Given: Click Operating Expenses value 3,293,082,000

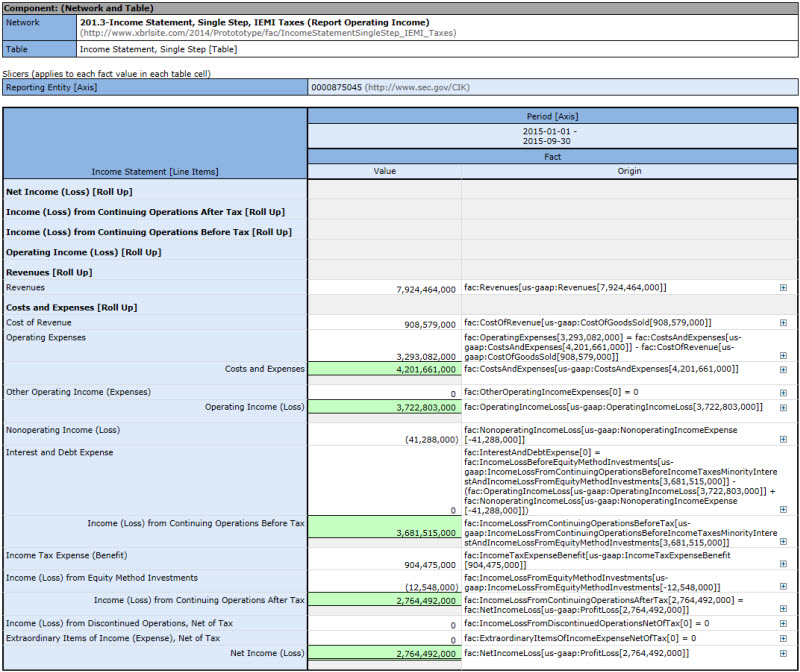Looking at the screenshot, I should coord(426,357).
